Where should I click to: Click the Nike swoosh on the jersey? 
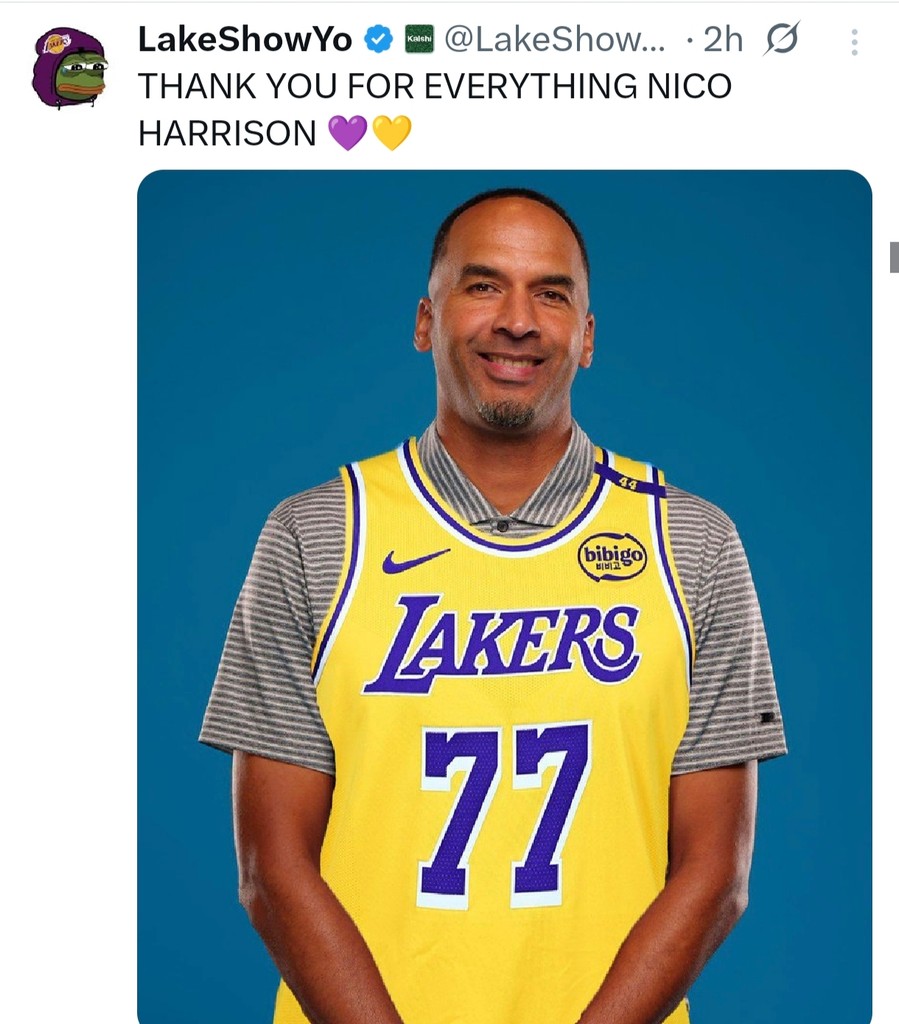tap(415, 560)
